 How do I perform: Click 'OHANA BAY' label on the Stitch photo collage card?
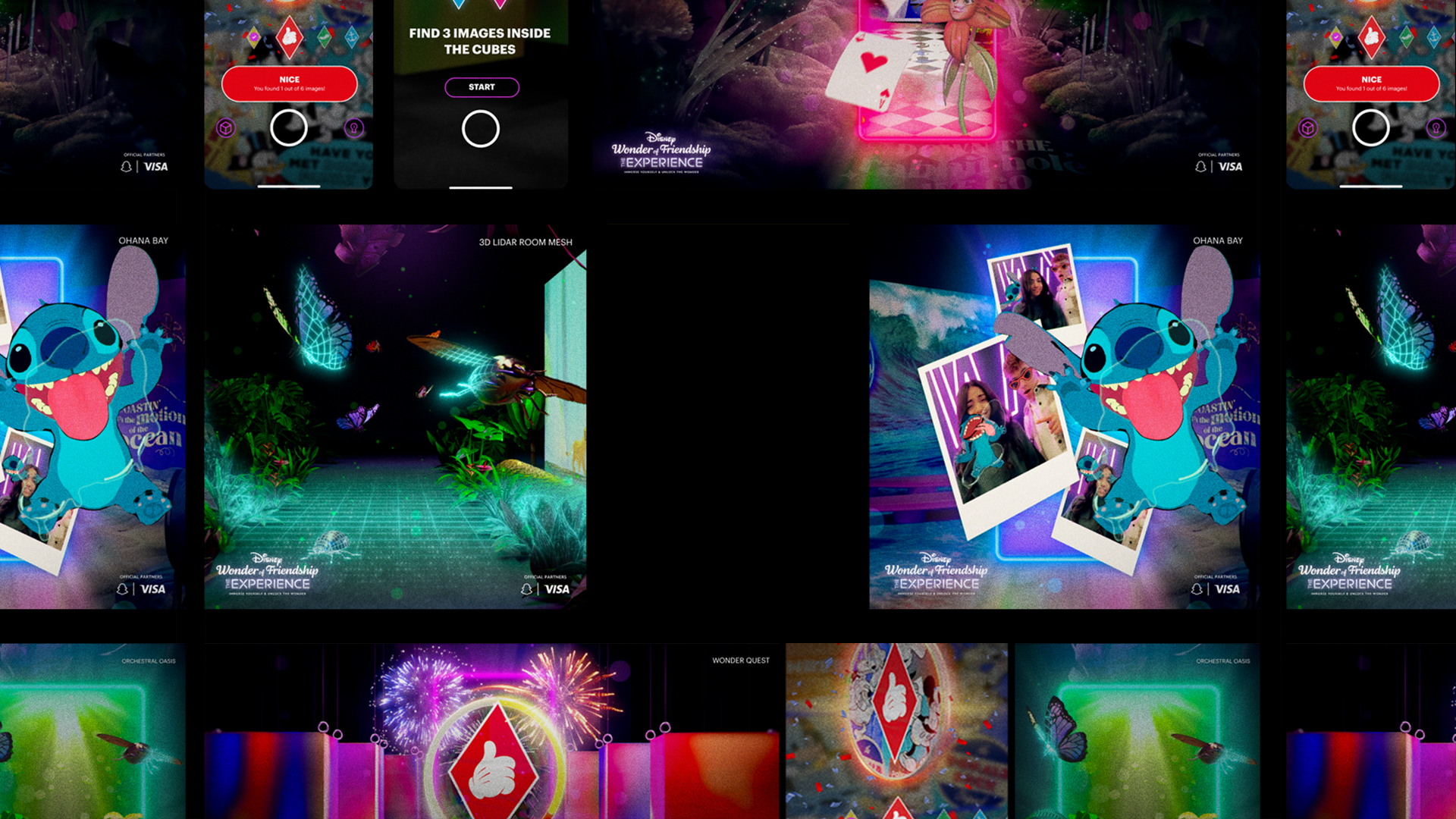coord(1218,240)
